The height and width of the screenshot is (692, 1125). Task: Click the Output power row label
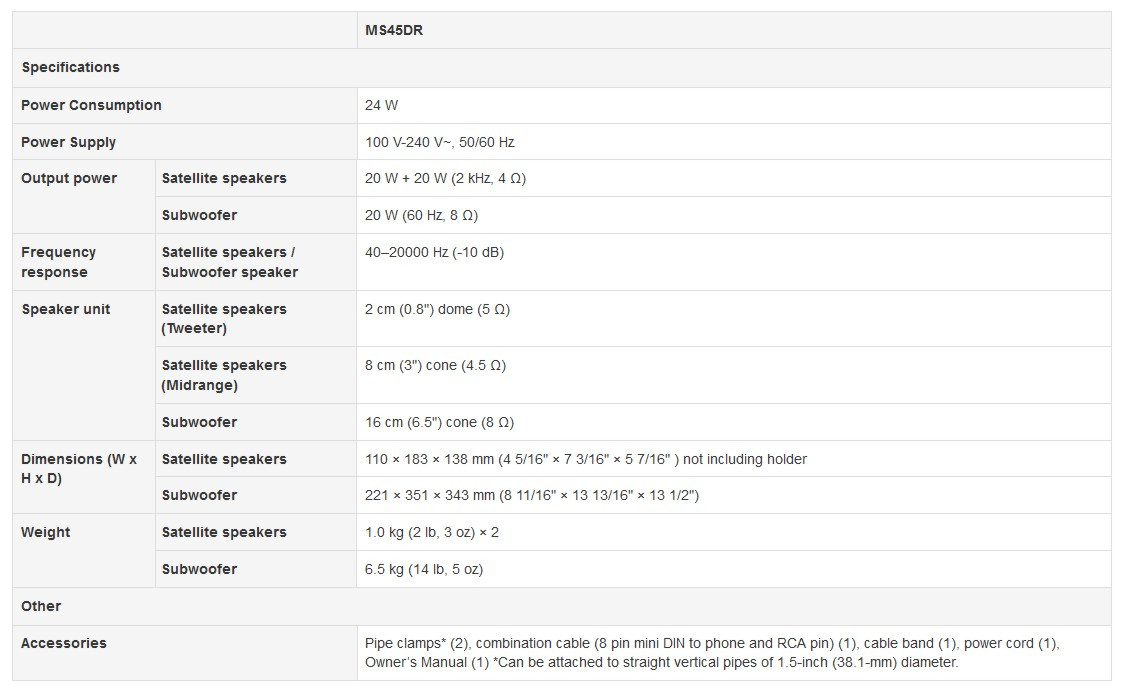pos(69,178)
